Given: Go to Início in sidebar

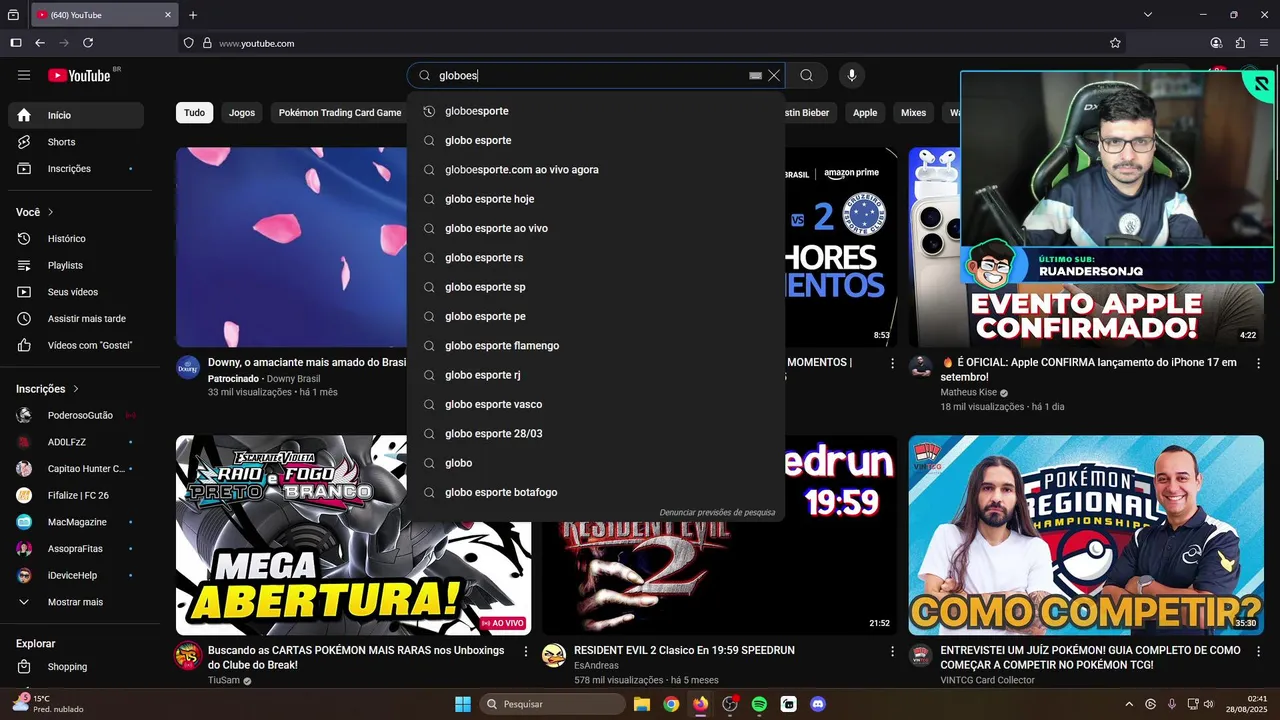Looking at the screenshot, I should 76,115.
